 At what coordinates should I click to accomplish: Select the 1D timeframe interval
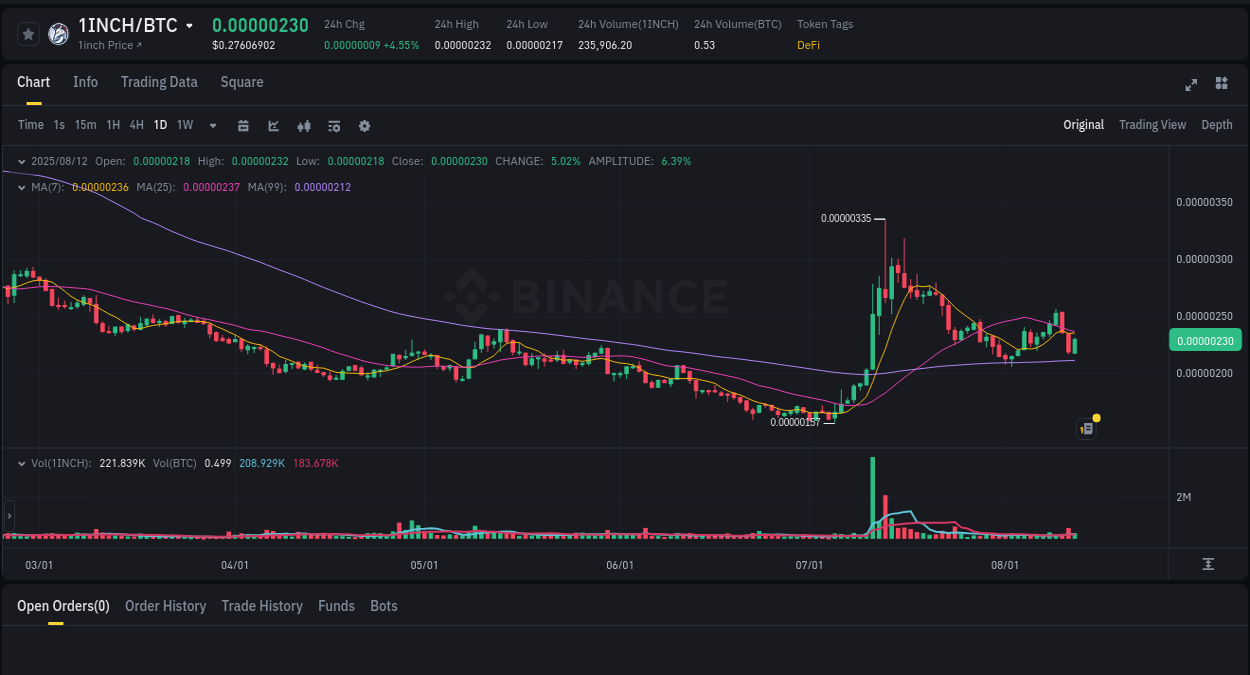click(160, 125)
